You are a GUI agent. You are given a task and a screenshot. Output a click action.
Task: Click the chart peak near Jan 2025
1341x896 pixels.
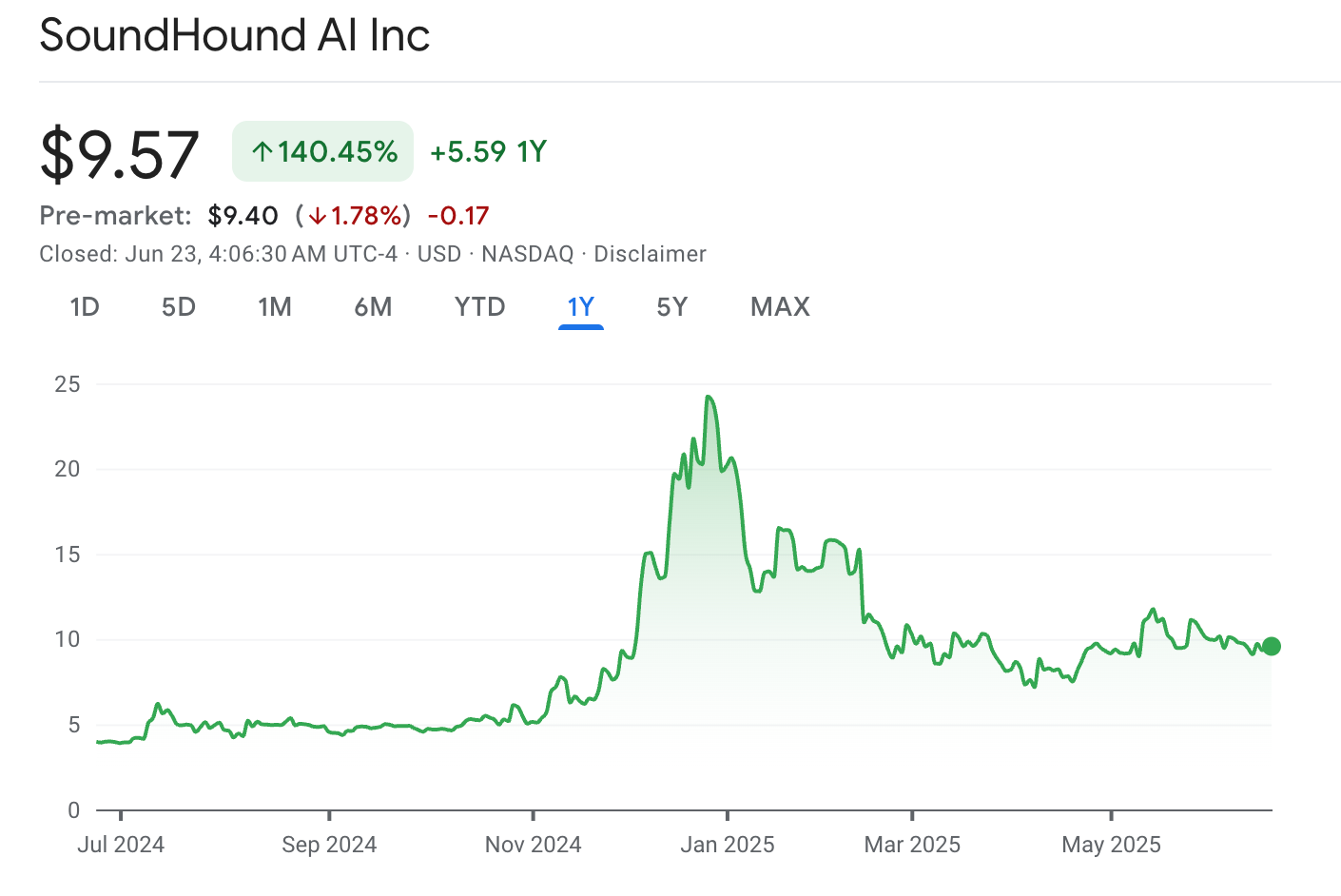point(709,398)
